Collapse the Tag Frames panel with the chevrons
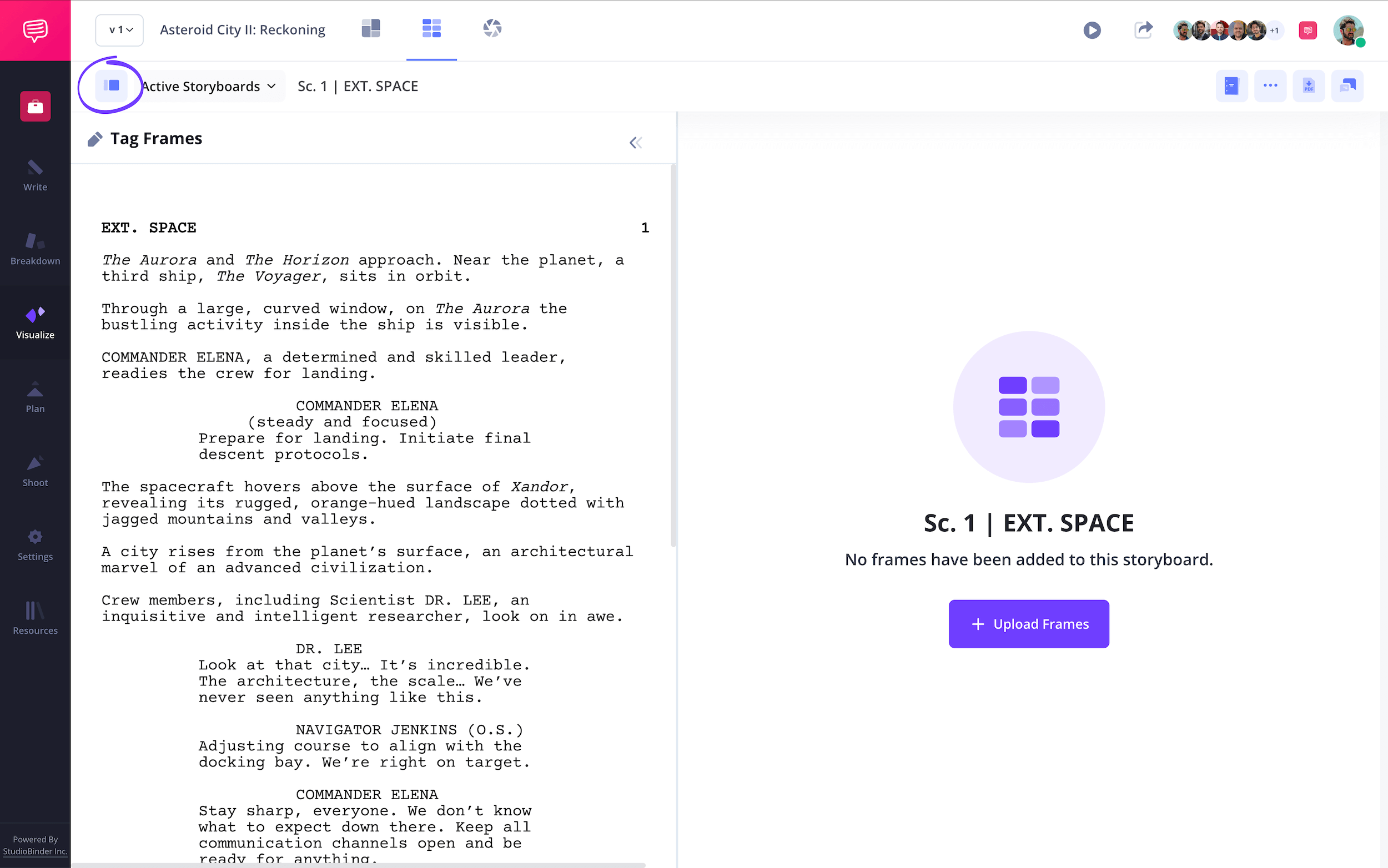This screenshot has height=868, width=1388. coord(635,142)
